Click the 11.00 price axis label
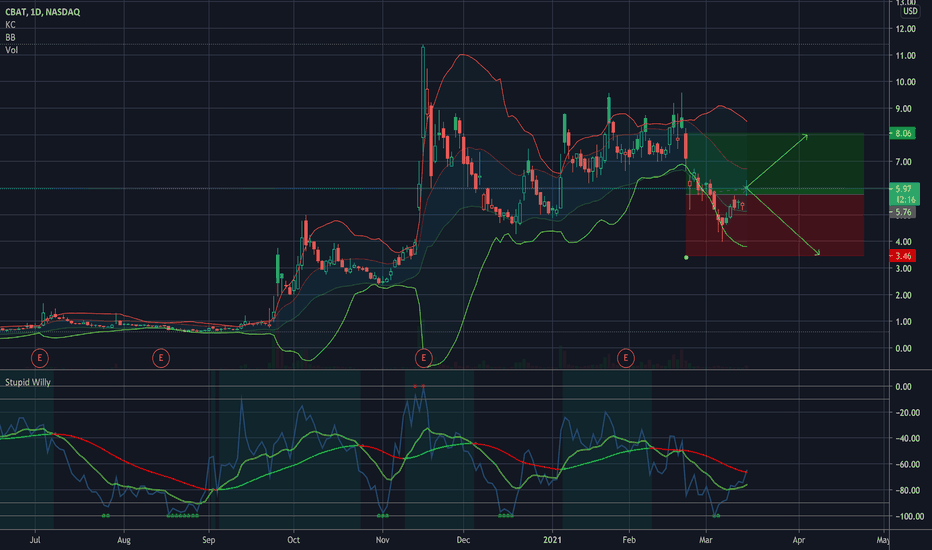 coord(905,56)
